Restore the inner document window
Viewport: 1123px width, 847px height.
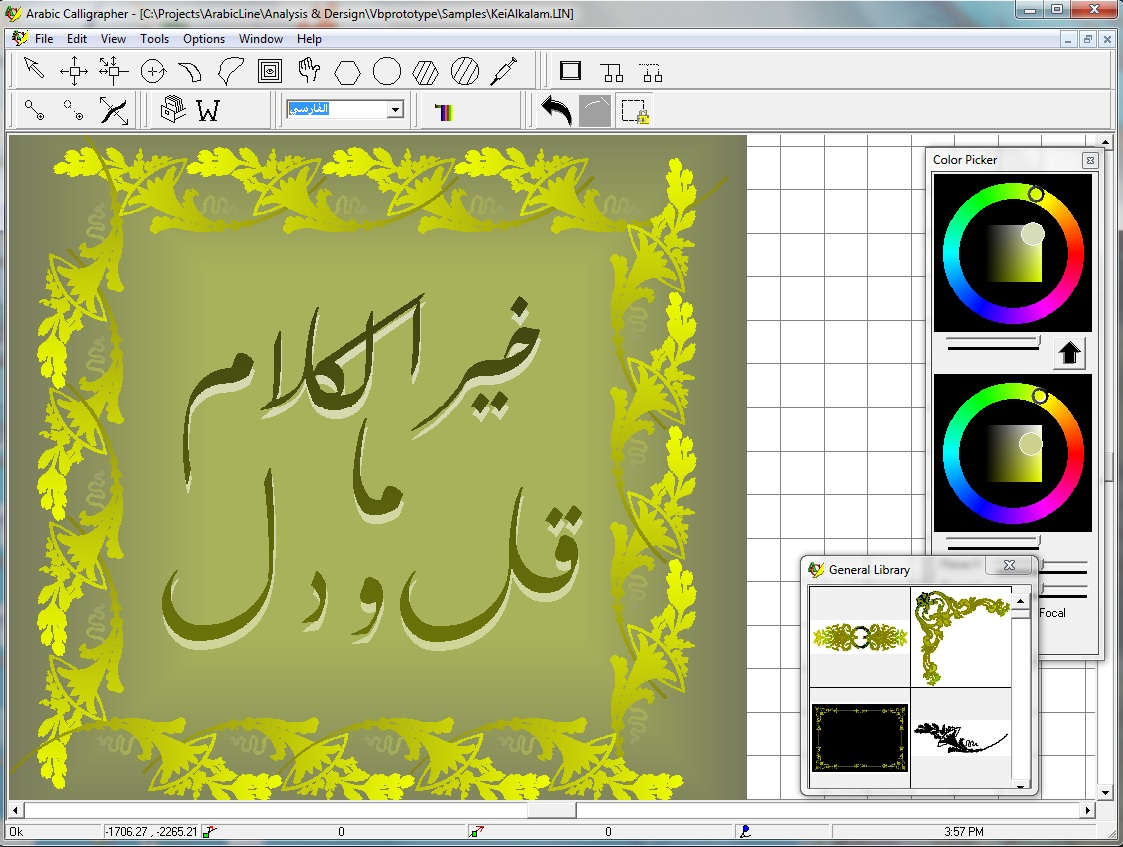coord(1087,39)
